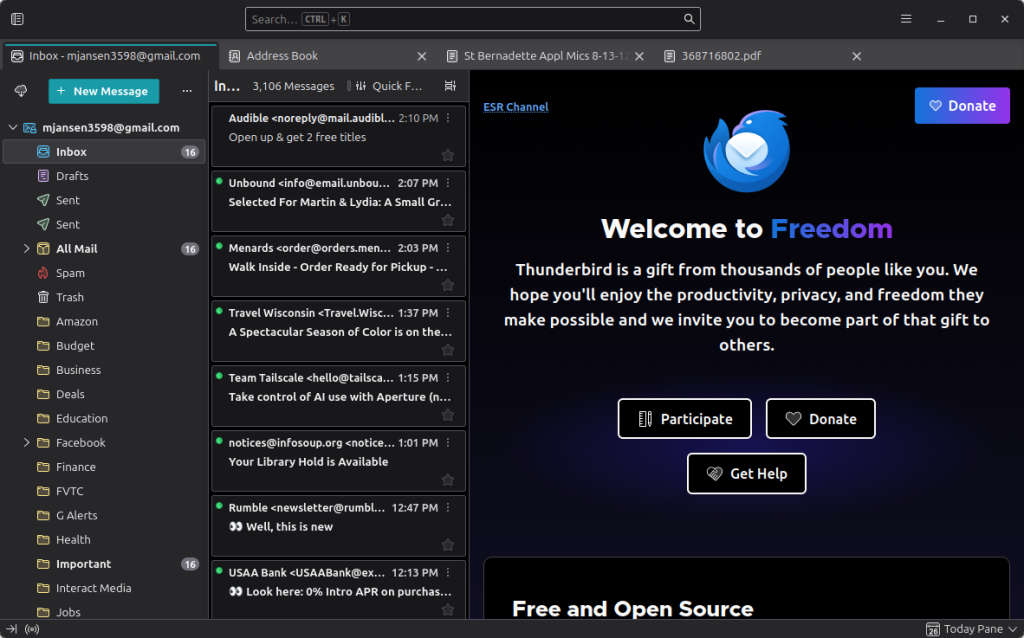The image size is (1024, 638).
Task: Star the USAA Bank message
Action: (x=448, y=609)
